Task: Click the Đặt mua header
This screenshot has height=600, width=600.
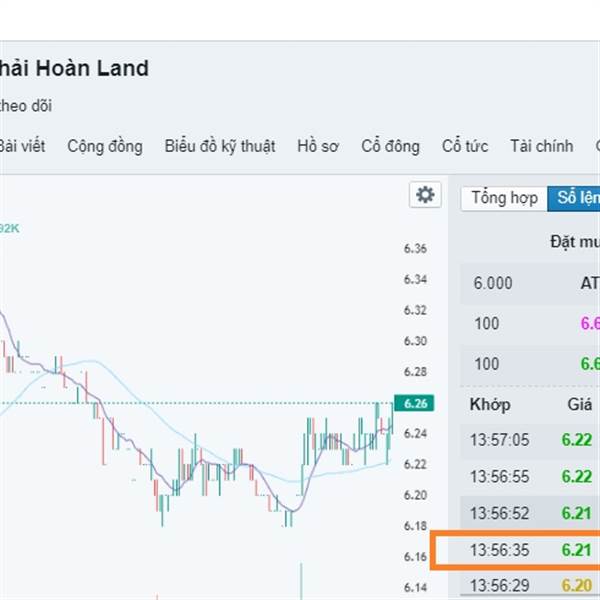Action: point(575,242)
